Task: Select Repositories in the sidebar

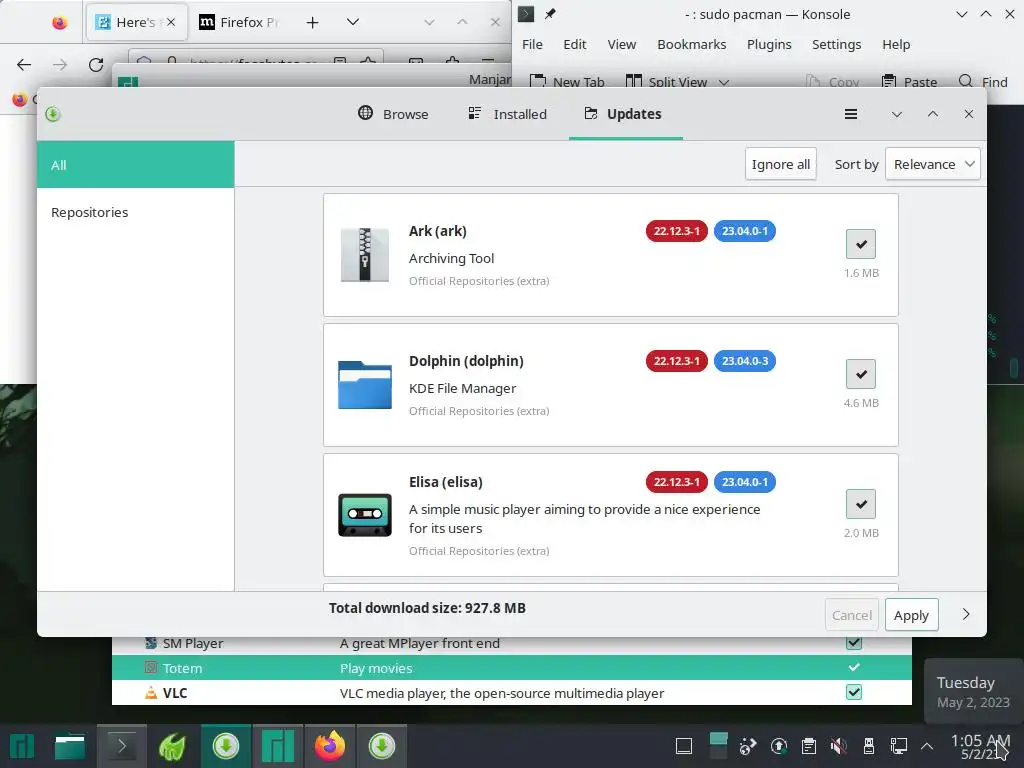Action: point(136,212)
